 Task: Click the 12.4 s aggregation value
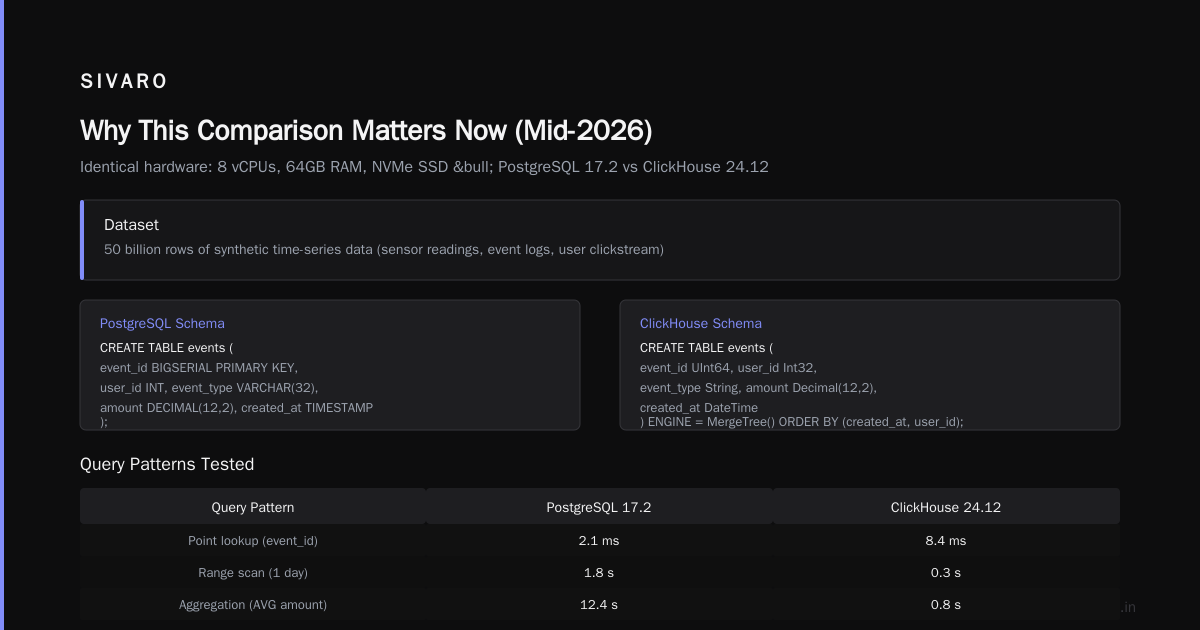click(x=599, y=604)
